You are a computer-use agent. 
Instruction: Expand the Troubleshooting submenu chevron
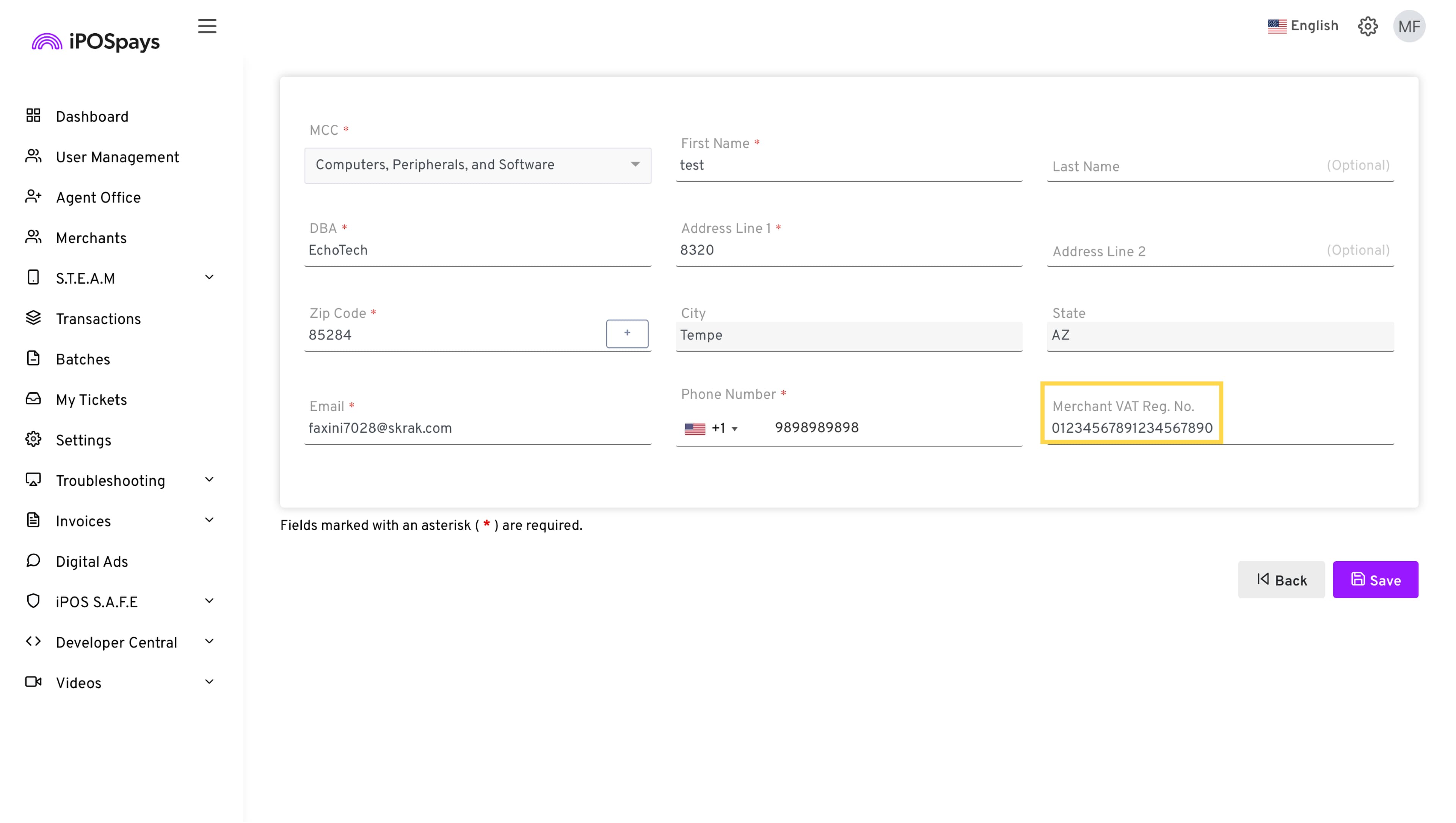209,479
